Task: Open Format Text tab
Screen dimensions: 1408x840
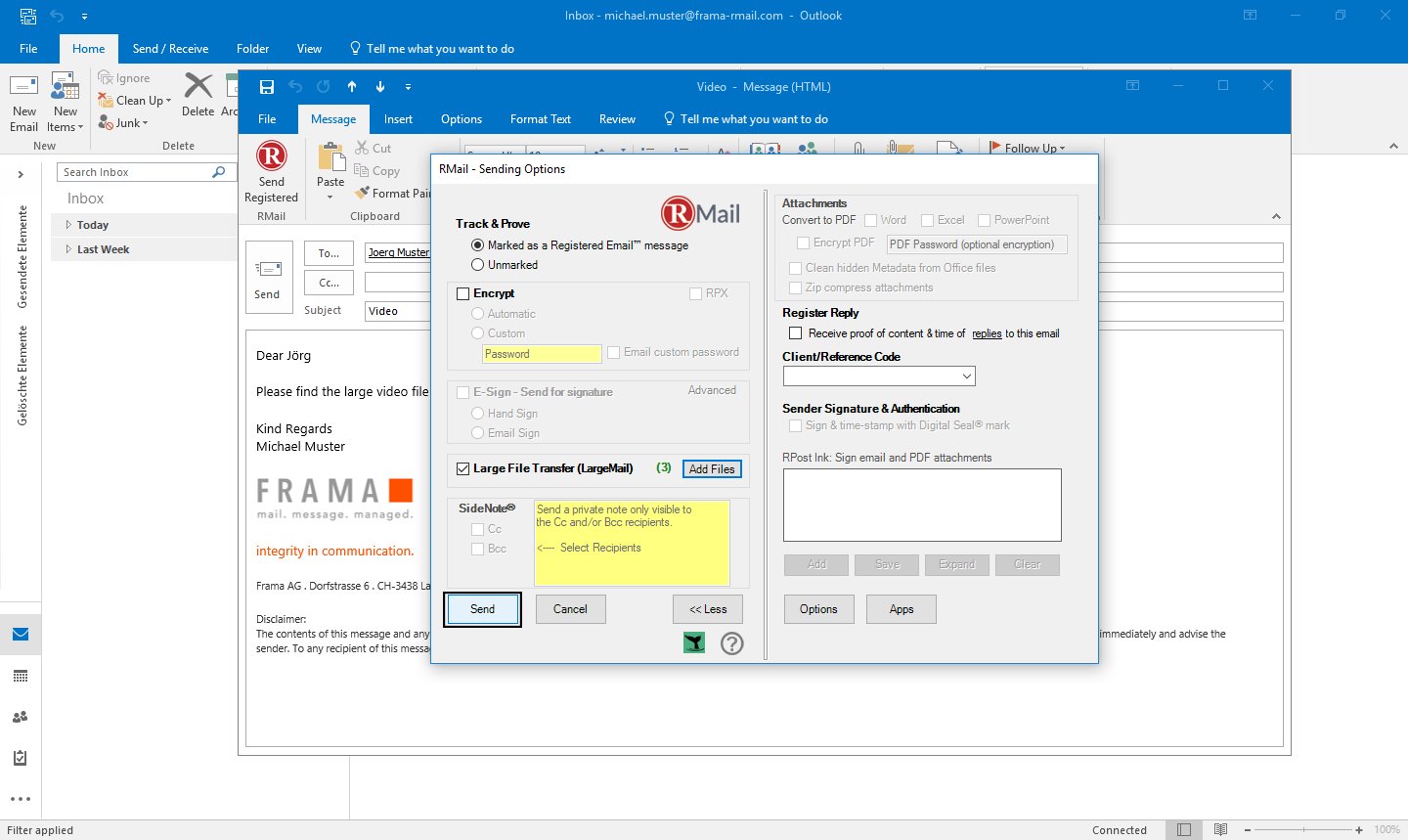Action: coord(541,119)
